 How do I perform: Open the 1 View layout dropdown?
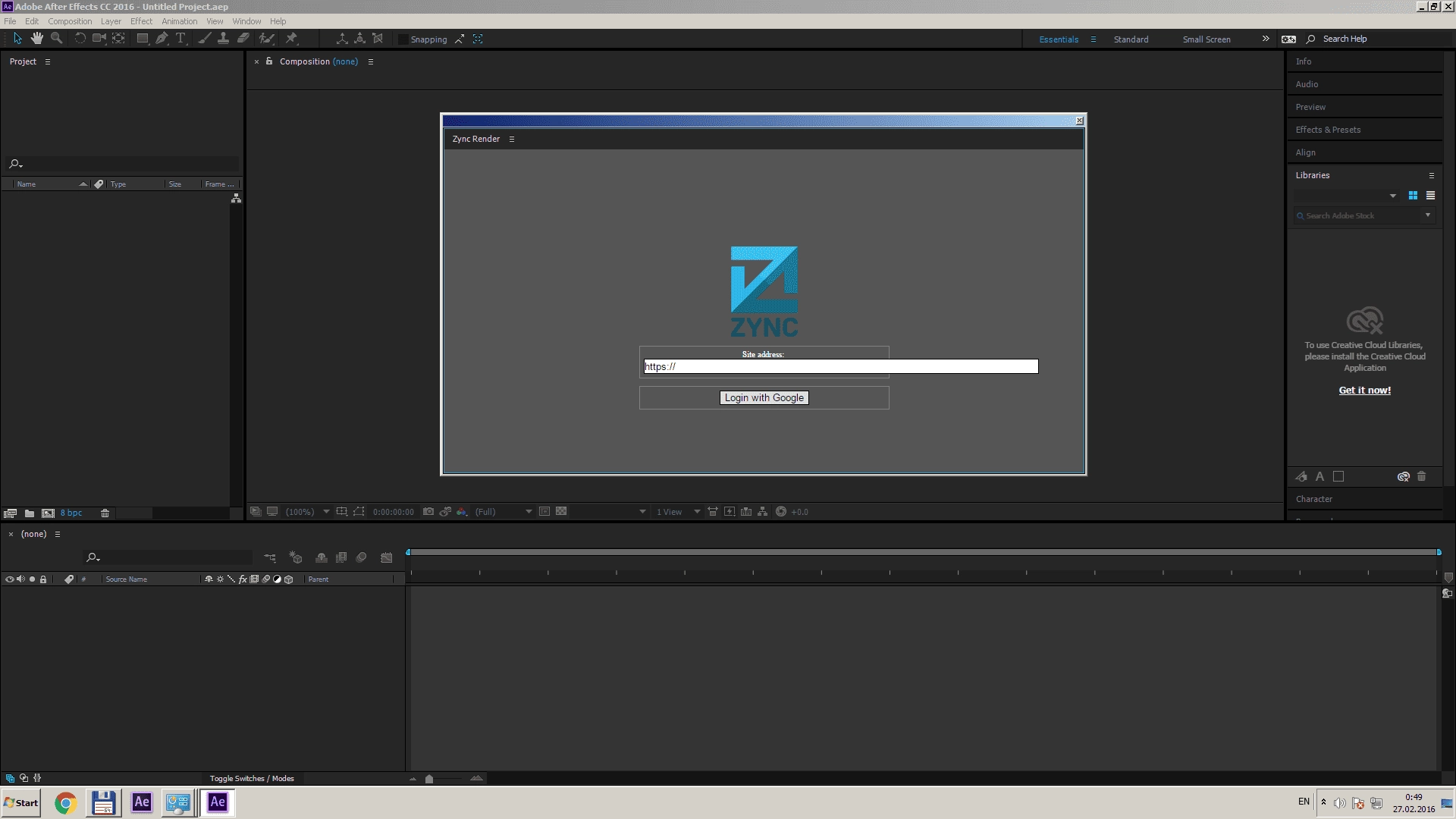coord(678,512)
